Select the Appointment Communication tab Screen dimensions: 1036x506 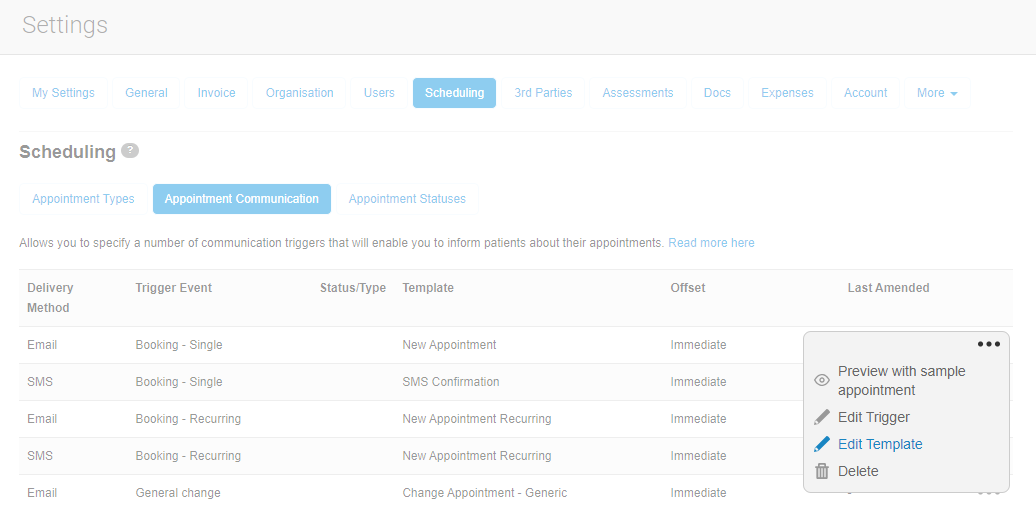click(241, 199)
